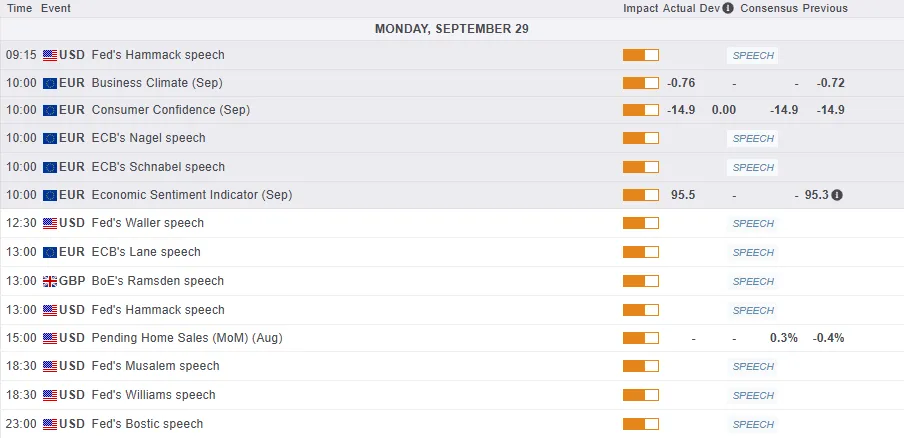Click the info icon beside Dev header

click(x=728, y=8)
